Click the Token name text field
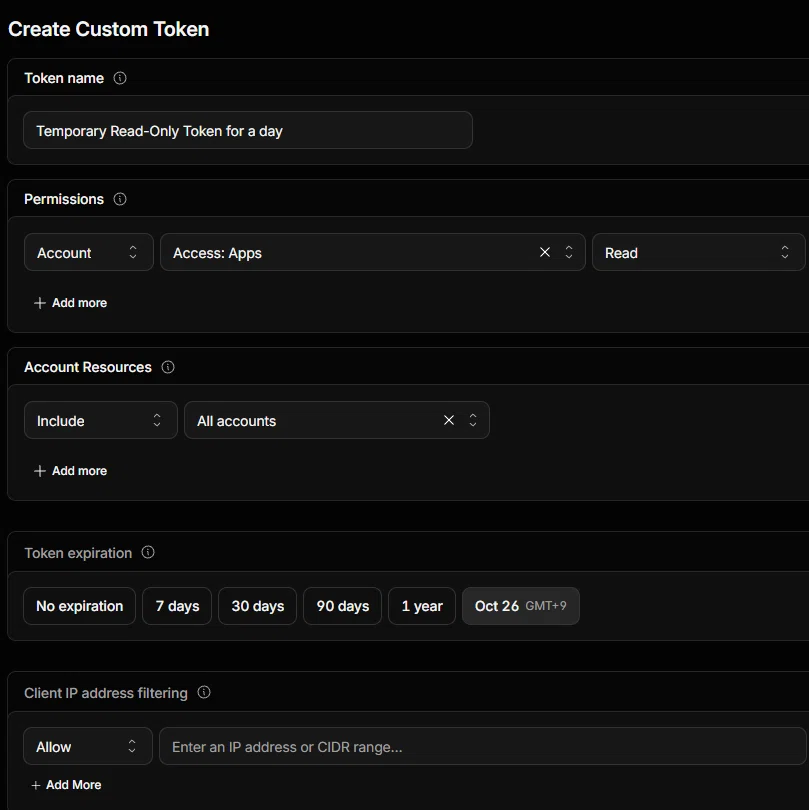The width and height of the screenshot is (809, 810). click(248, 130)
